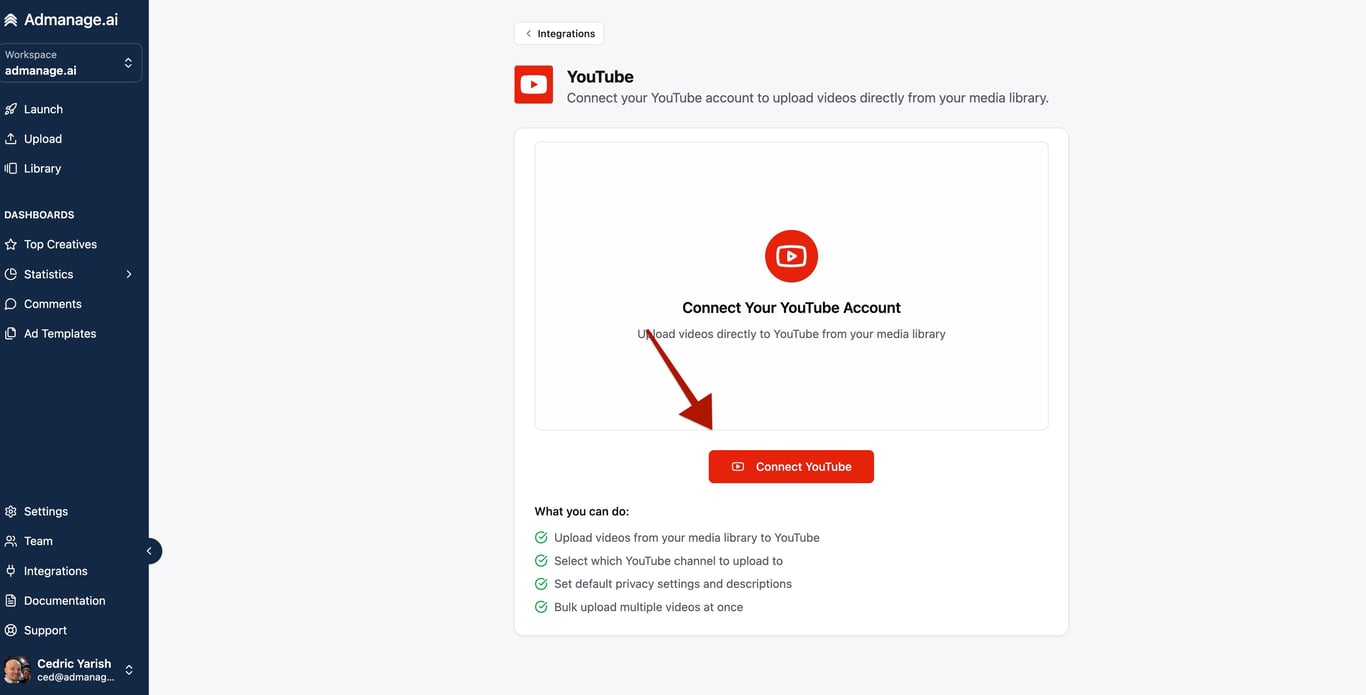Click the Admanage.ai logo icon

click(x=11, y=20)
